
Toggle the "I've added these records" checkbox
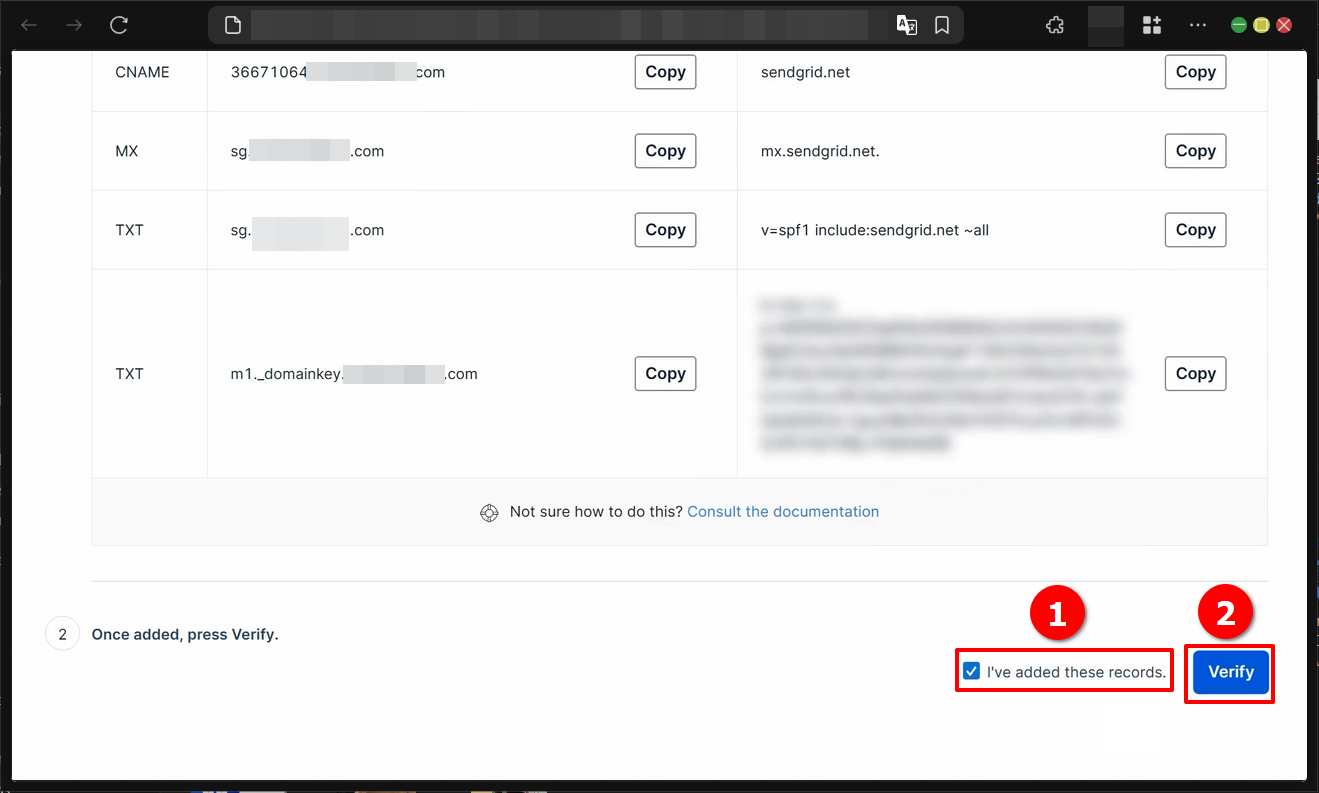point(971,670)
